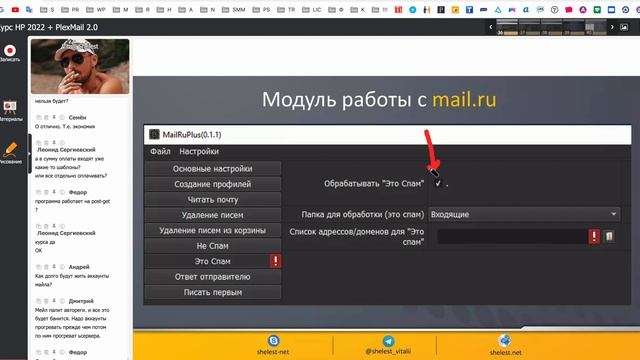Switch to Читать почту tab

pyautogui.click(x=213, y=200)
